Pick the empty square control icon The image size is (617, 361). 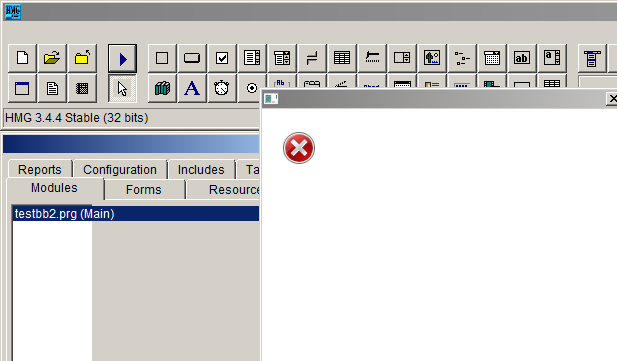coord(162,58)
